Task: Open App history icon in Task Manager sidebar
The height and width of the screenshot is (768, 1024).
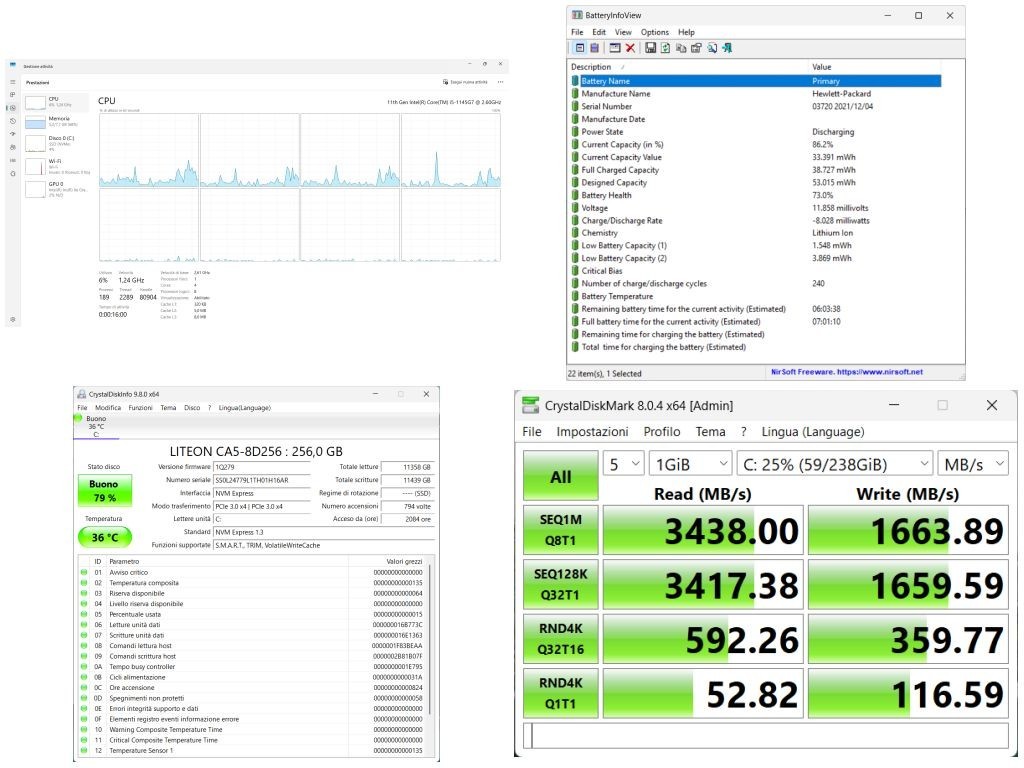Action: tap(12, 121)
